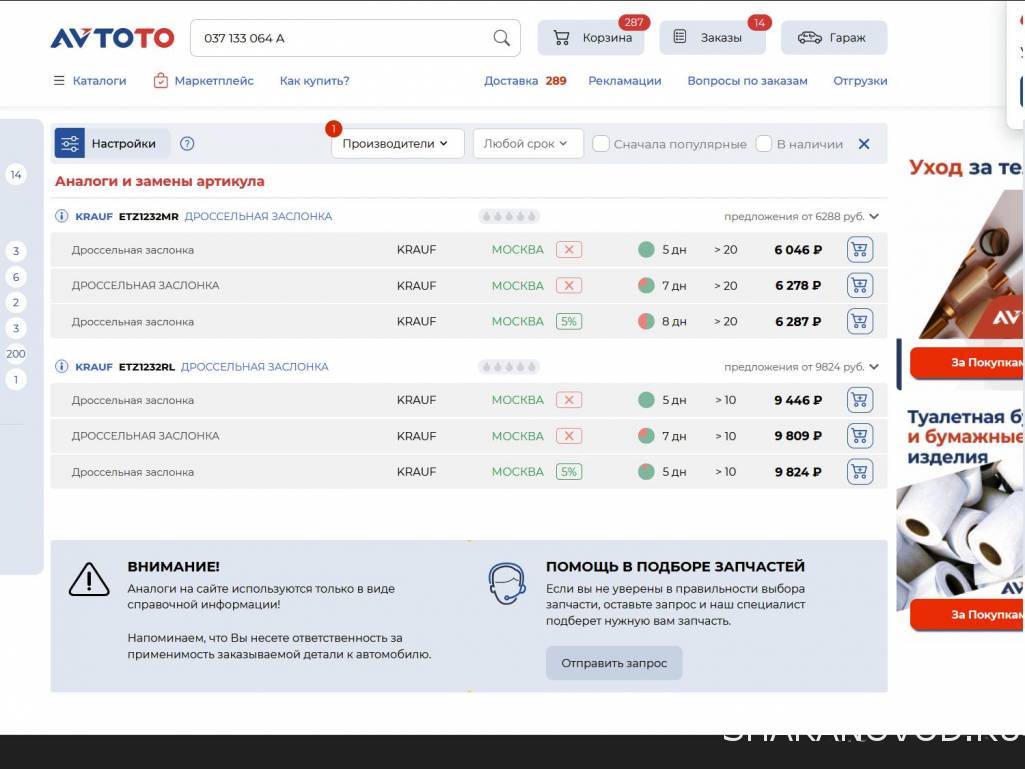
Task: Go to the Маркетплейс section
Action: point(203,81)
